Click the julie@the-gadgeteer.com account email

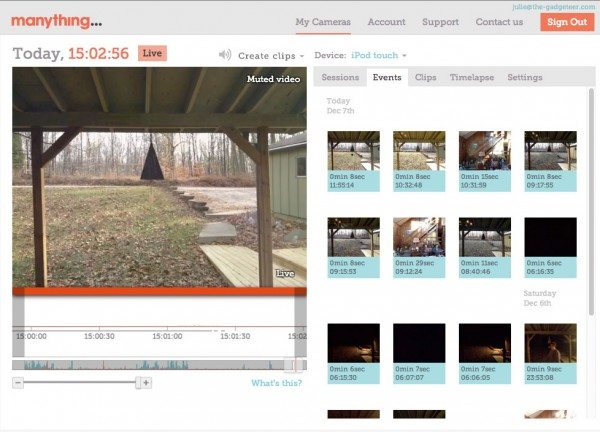click(553, 7)
